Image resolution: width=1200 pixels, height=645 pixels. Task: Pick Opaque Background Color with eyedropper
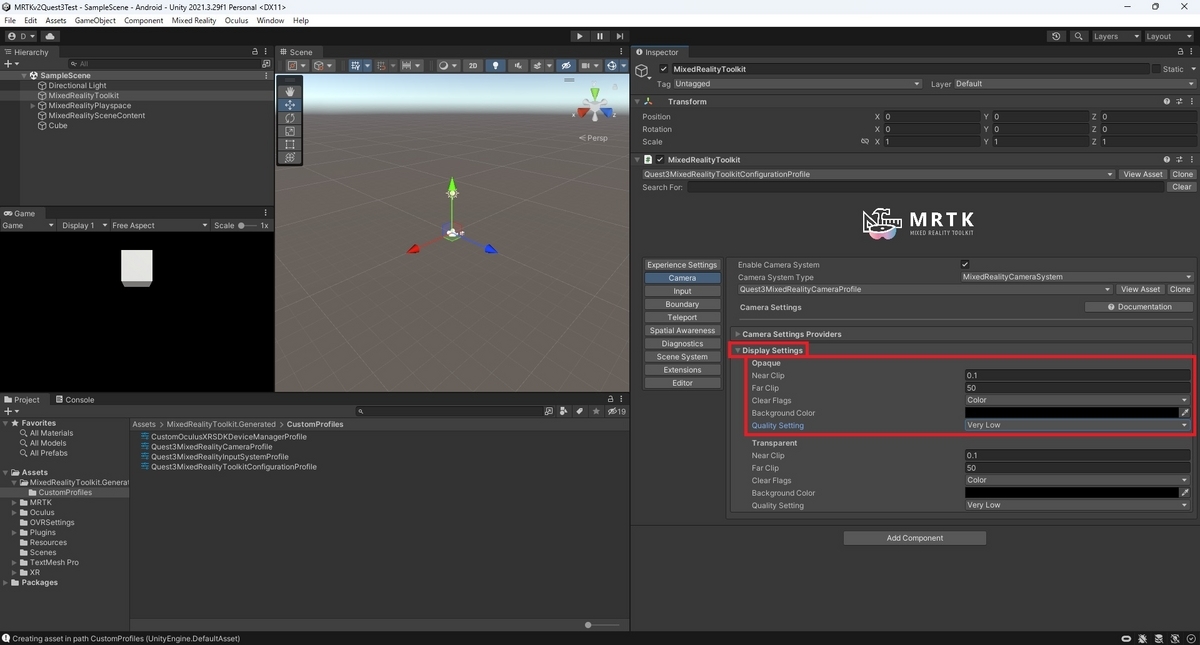[1185, 412]
